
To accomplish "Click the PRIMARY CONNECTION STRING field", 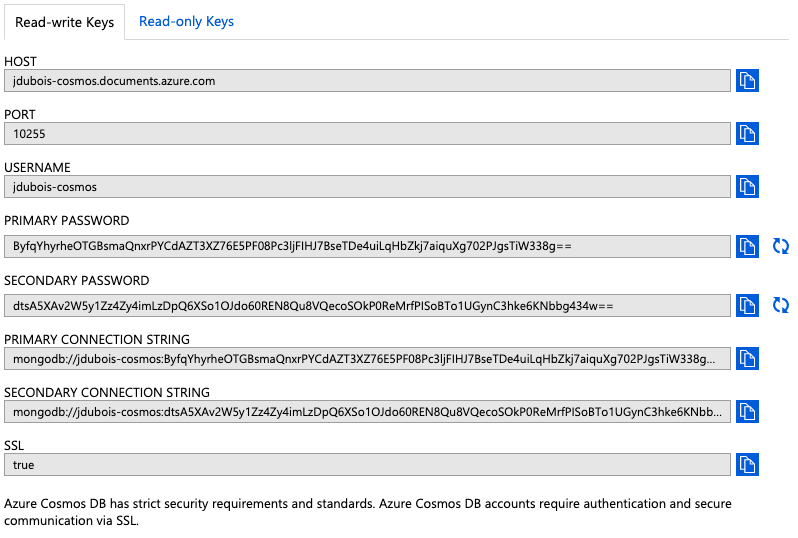I will click(367, 359).
